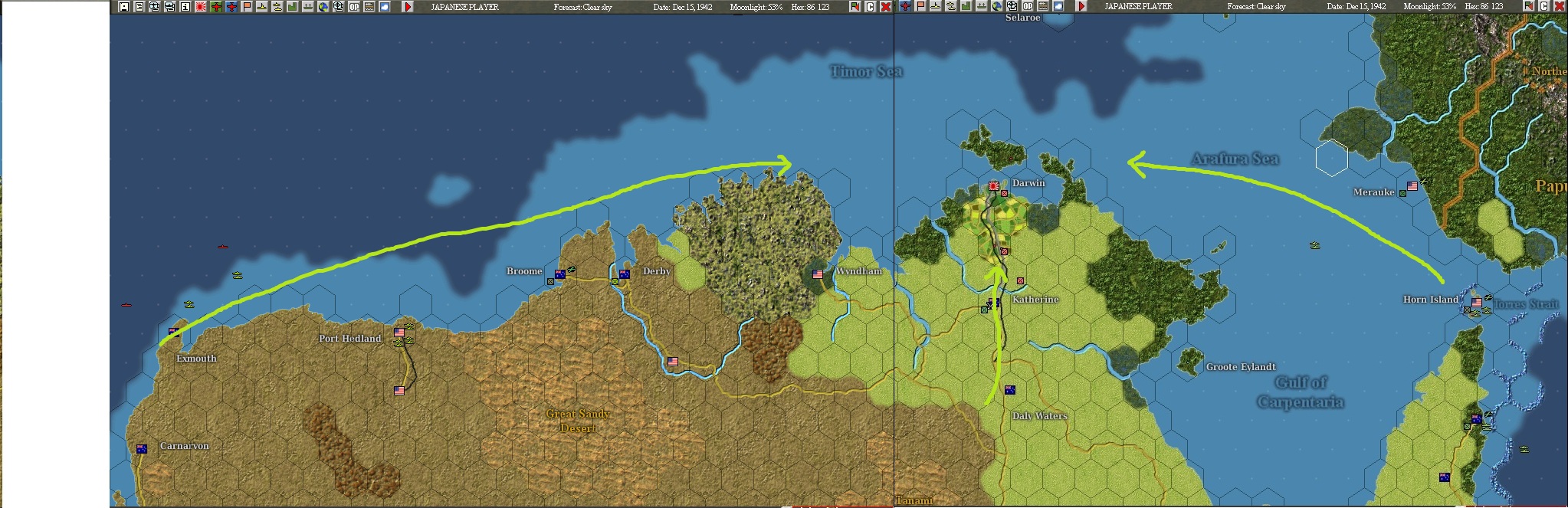Select the US flag base at Port Hedland
Viewport: 1568px width, 508px height.
click(x=399, y=333)
